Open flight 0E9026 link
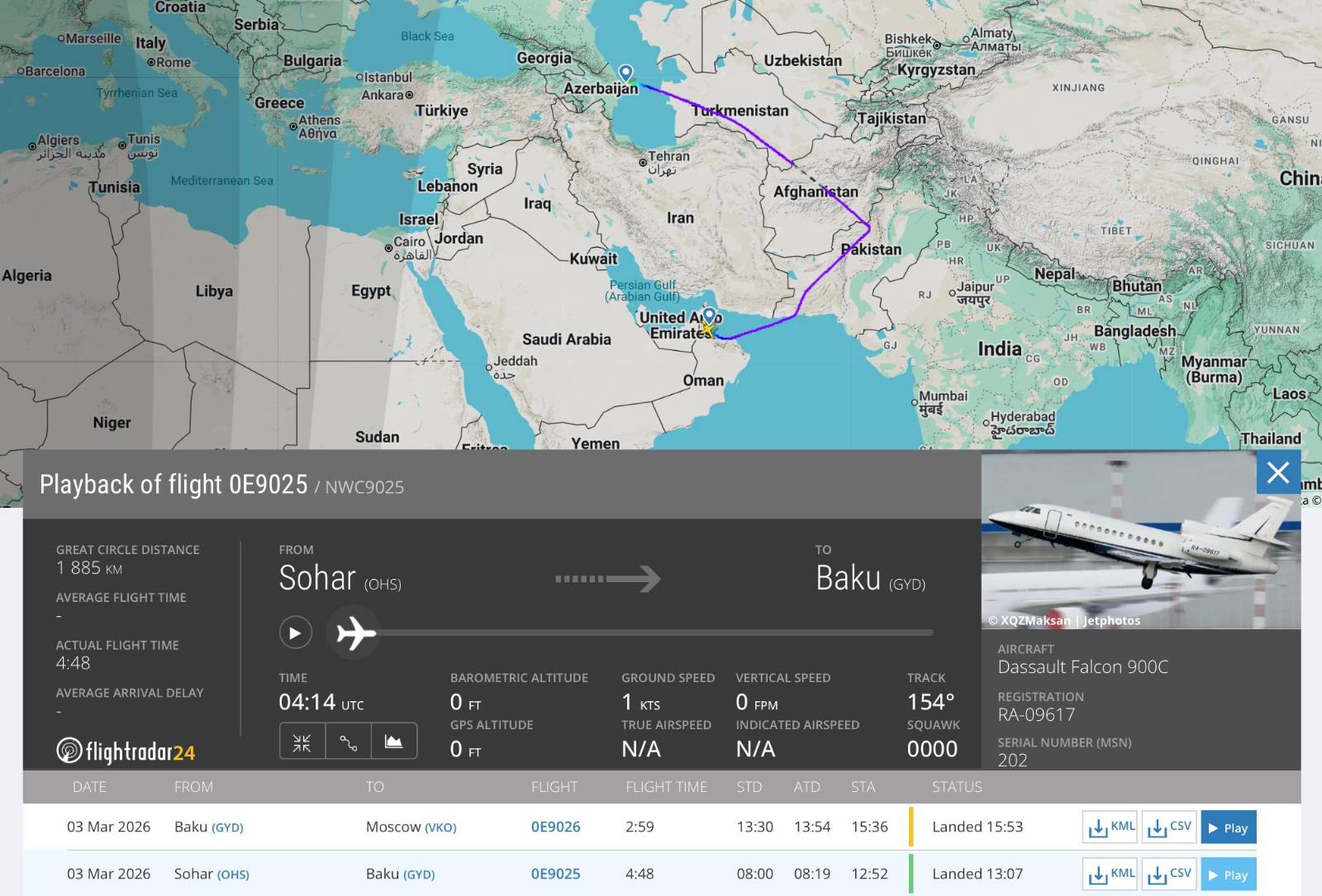1322x896 pixels. (555, 827)
